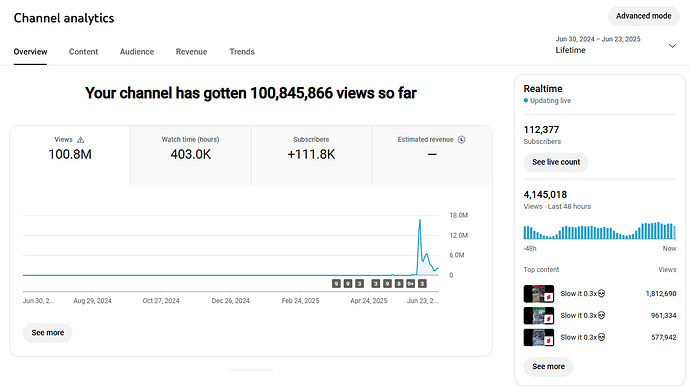Click the warning triangle icon beside Views

coord(81,140)
